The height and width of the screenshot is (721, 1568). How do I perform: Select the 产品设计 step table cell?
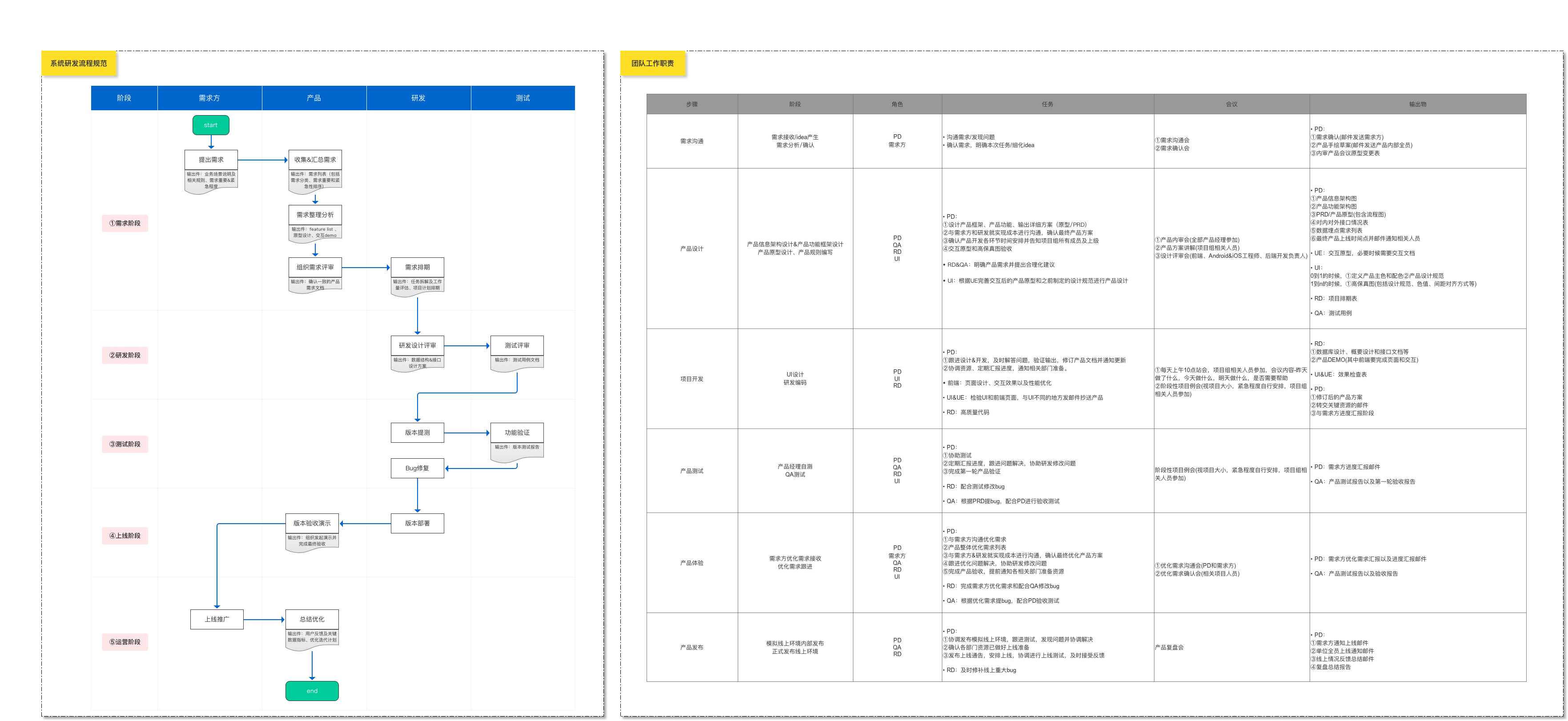coord(692,248)
